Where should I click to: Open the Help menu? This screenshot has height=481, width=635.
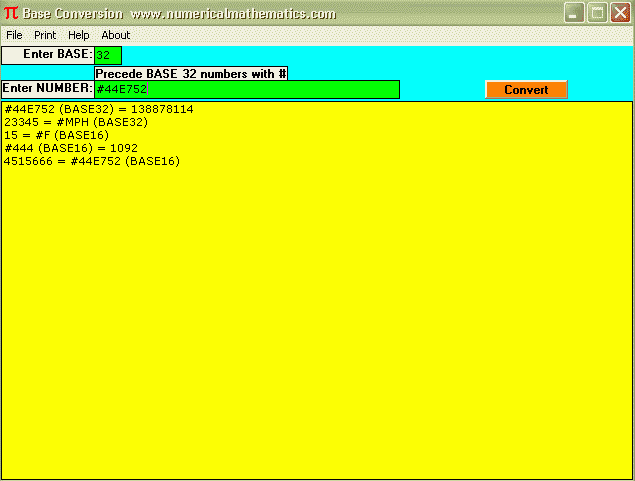[79, 35]
